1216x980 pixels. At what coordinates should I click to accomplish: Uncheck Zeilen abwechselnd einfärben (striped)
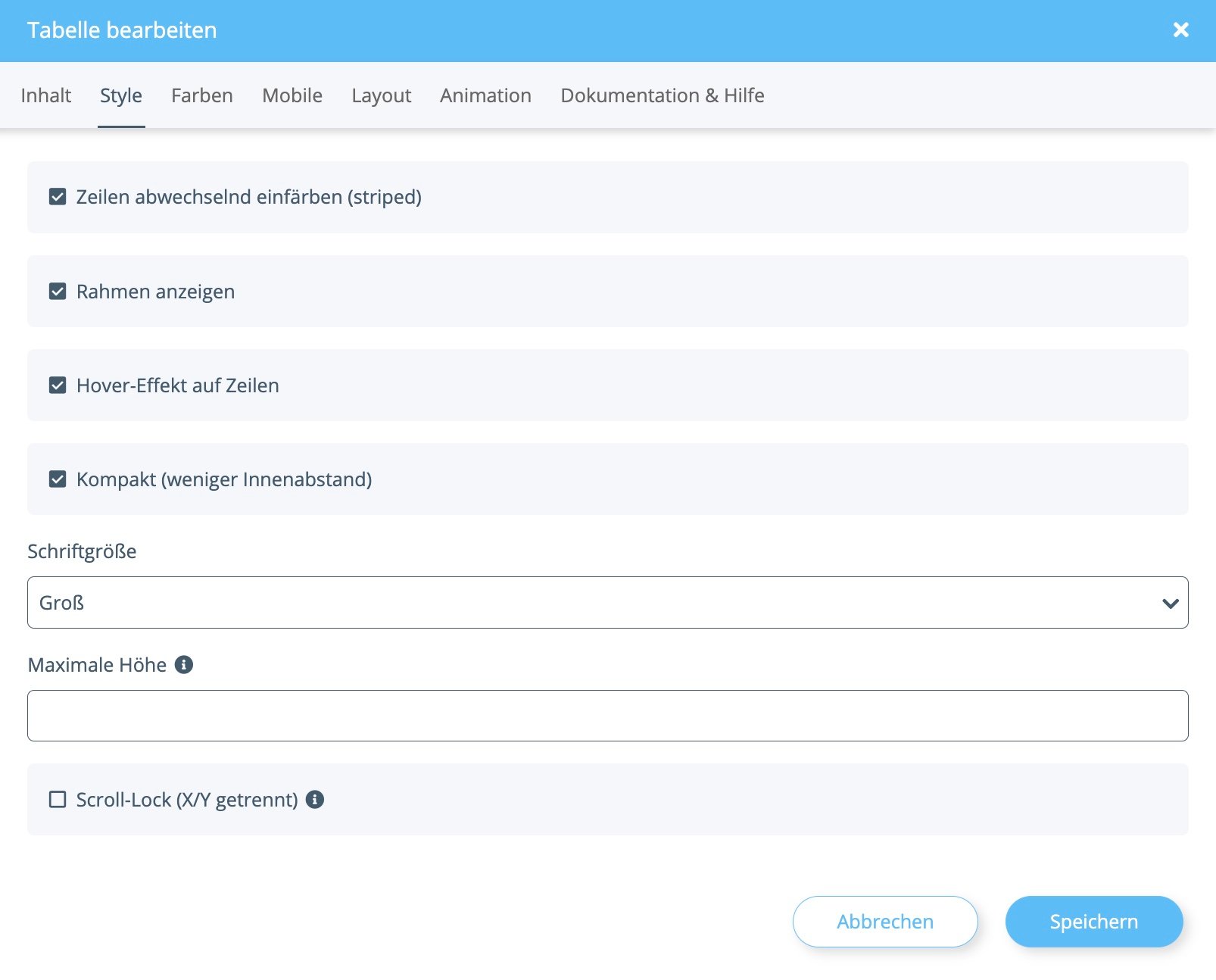(x=58, y=197)
